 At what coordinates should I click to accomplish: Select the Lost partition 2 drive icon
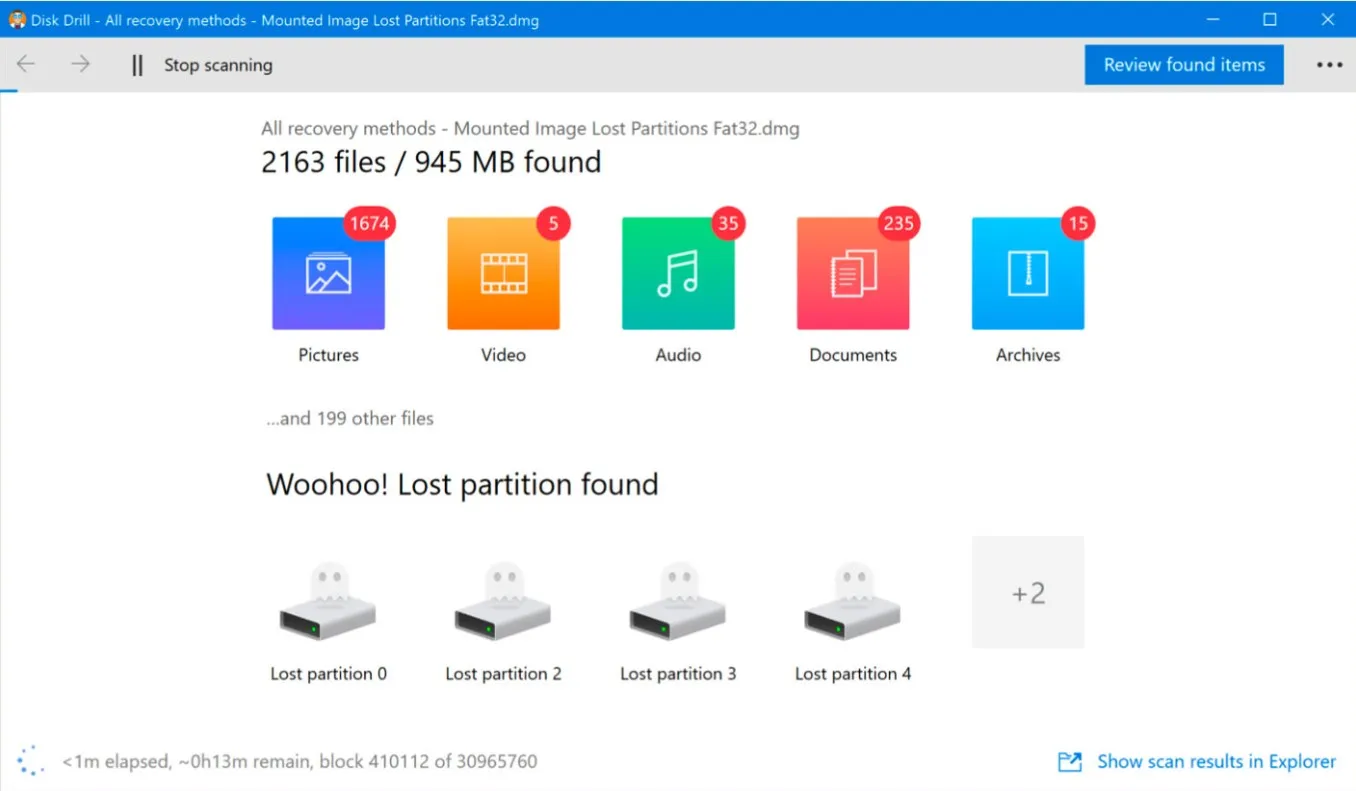point(503,602)
